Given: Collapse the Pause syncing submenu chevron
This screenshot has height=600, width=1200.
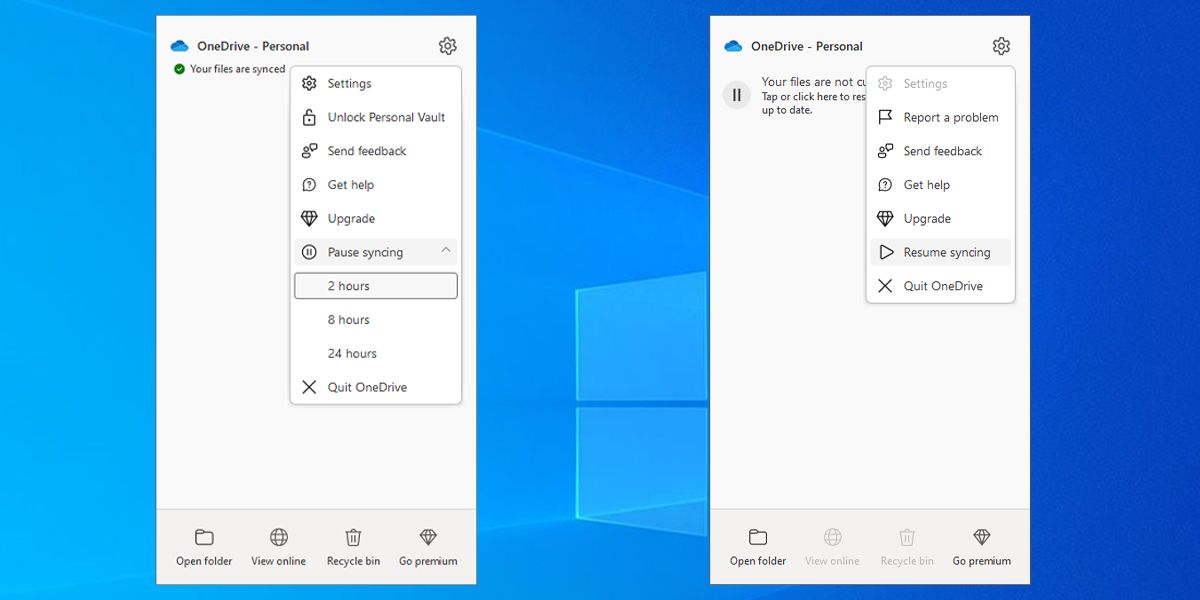Looking at the screenshot, I should pos(446,251).
